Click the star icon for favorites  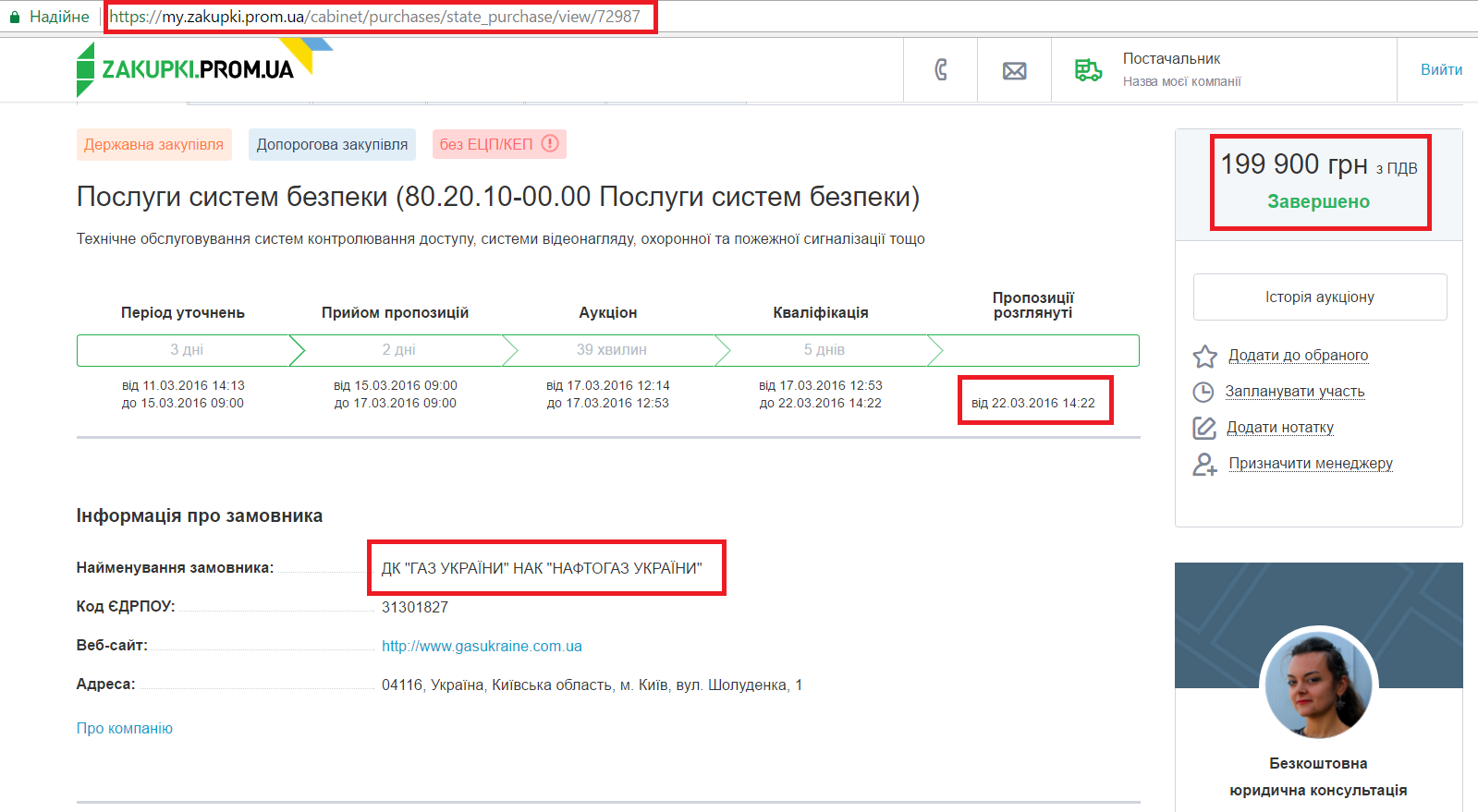point(1204,357)
